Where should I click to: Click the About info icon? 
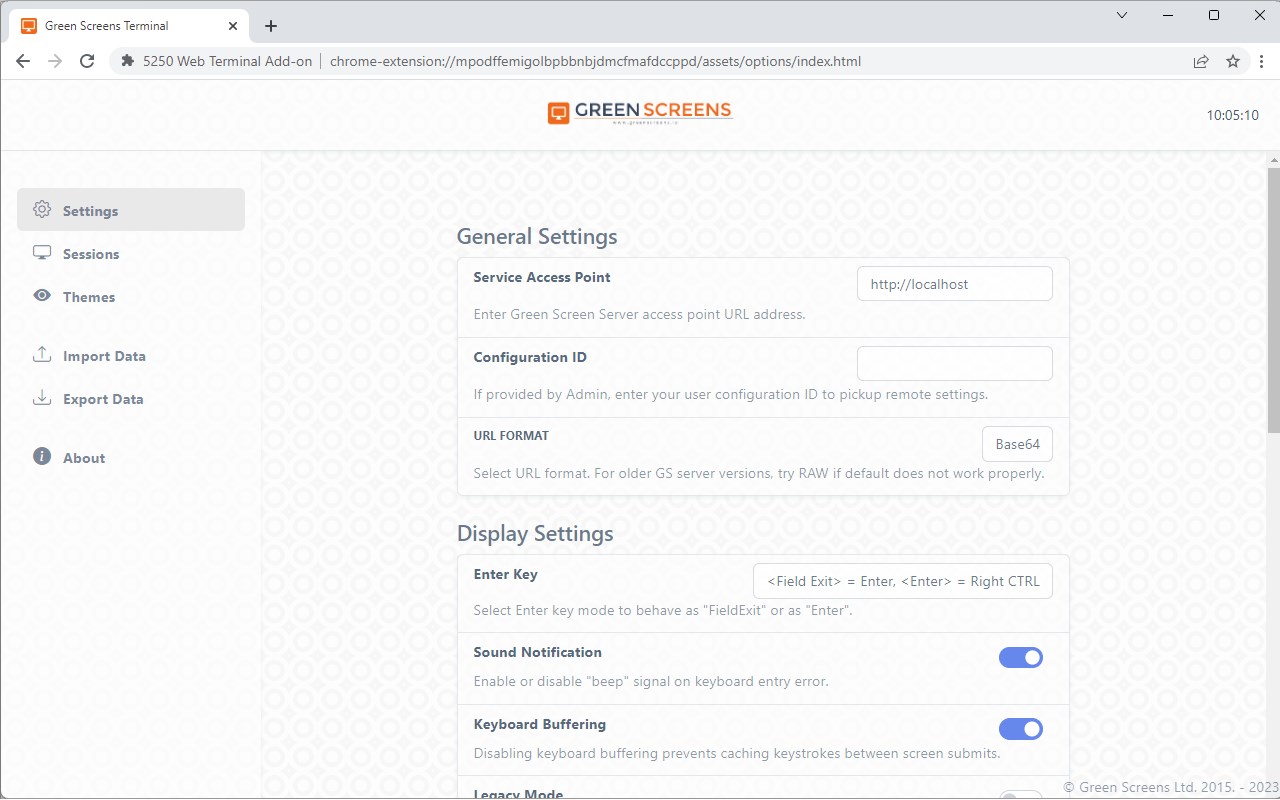[42, 457]
